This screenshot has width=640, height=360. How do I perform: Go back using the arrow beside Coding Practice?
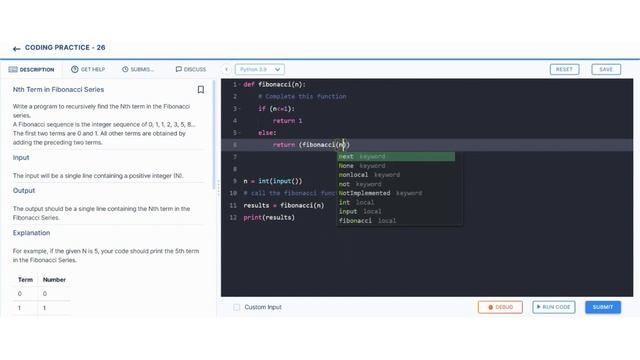(16, 49)
